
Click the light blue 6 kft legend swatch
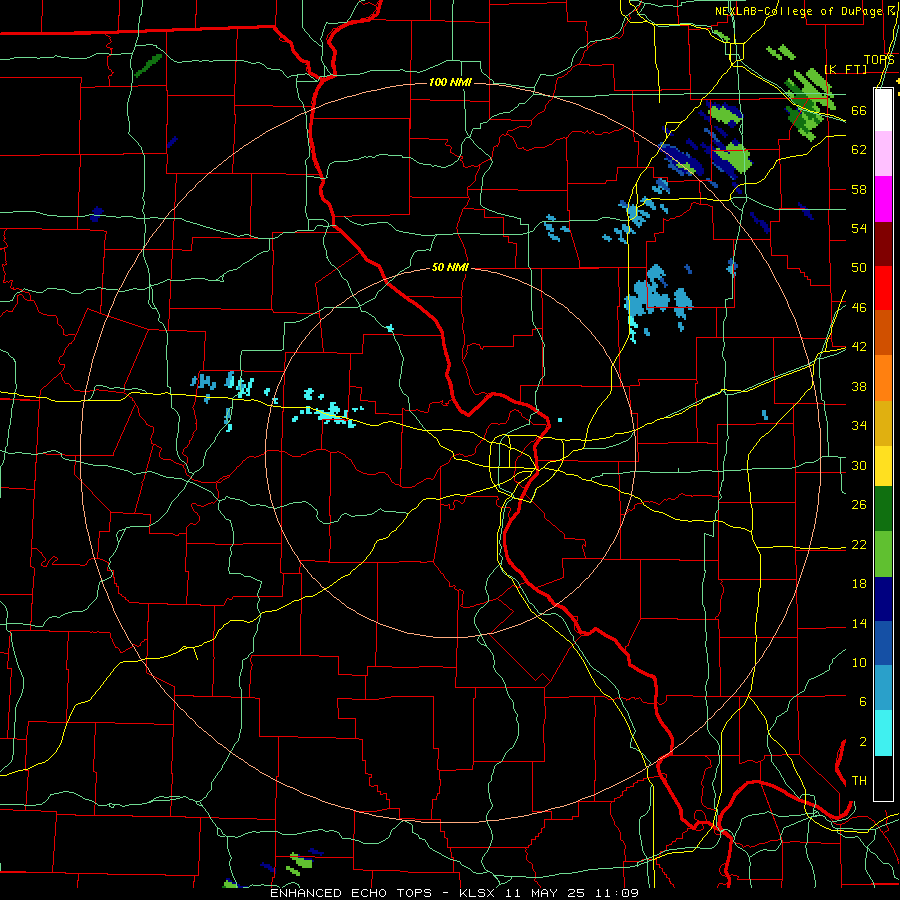coord(883,689)
